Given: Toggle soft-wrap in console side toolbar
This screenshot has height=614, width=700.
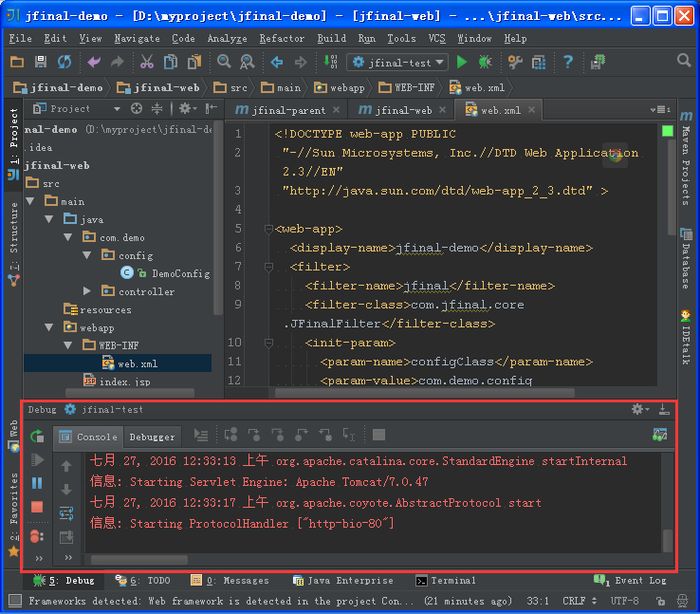Looking at the screenshot, I should 67,513.
